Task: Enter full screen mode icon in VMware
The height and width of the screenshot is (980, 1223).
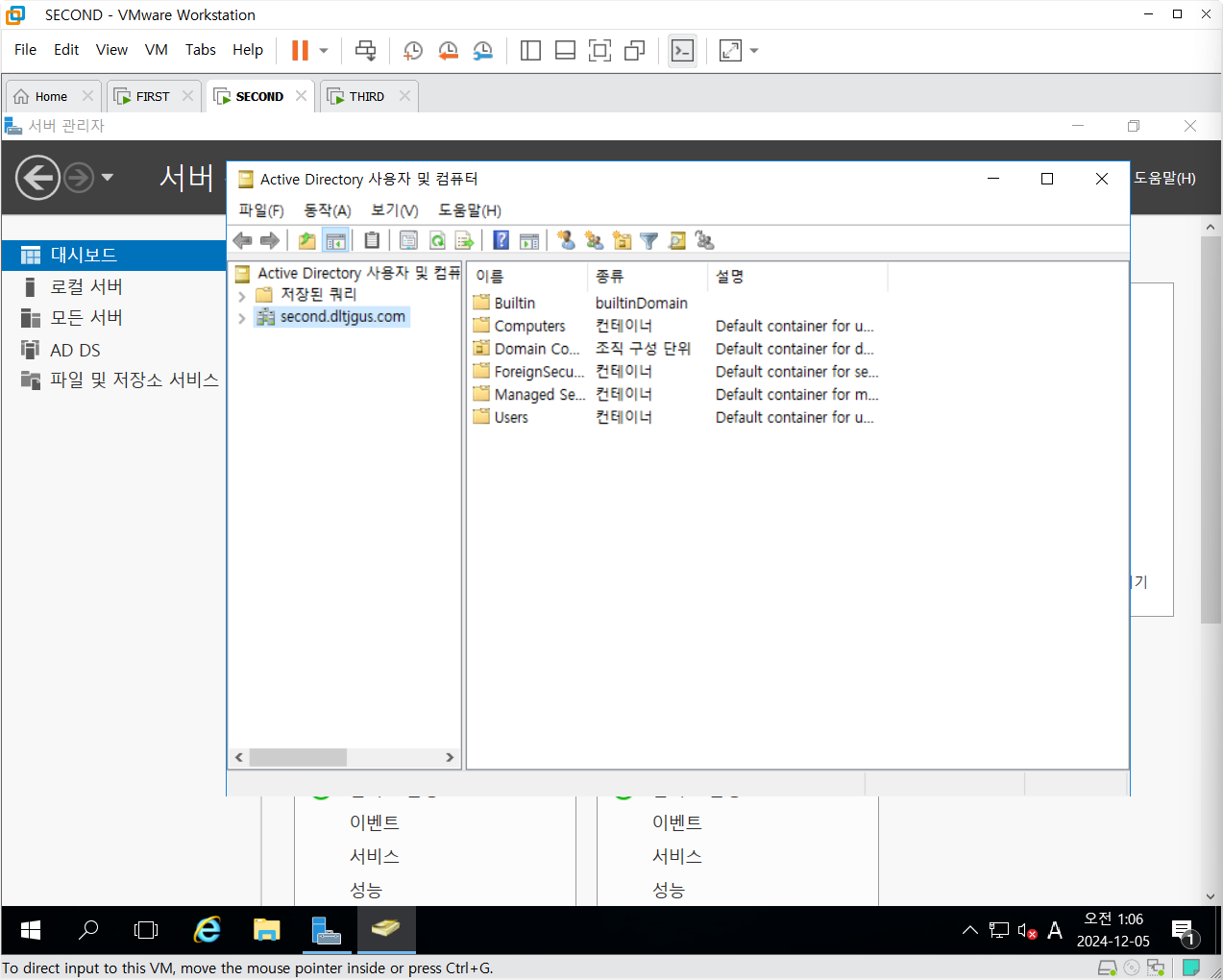Action: click(599, 50)
